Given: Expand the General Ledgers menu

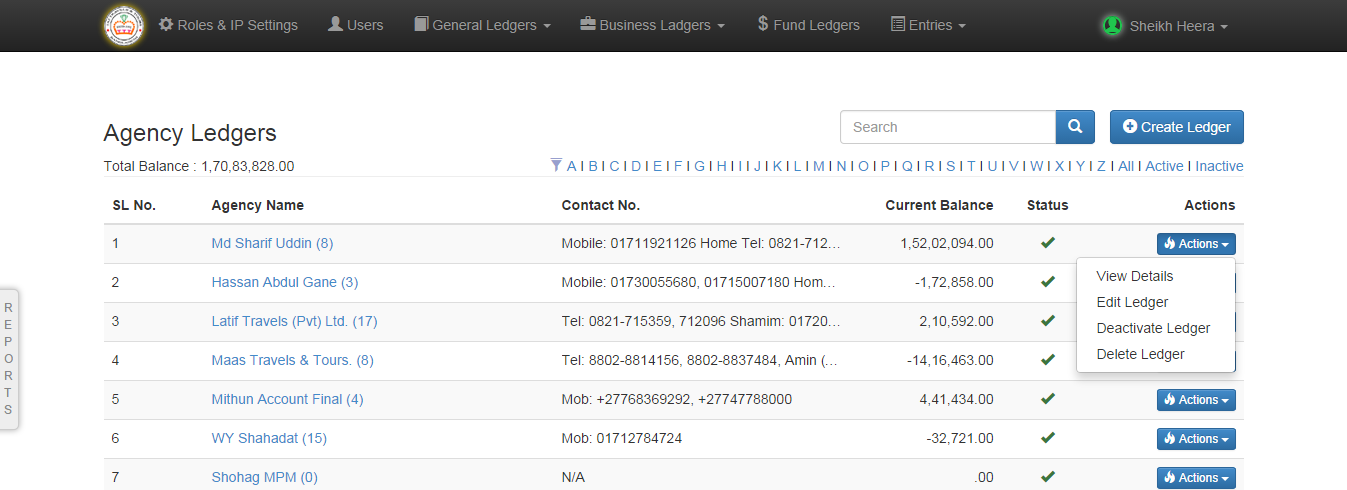Looking at the screenshot, I should coord(482,25).
